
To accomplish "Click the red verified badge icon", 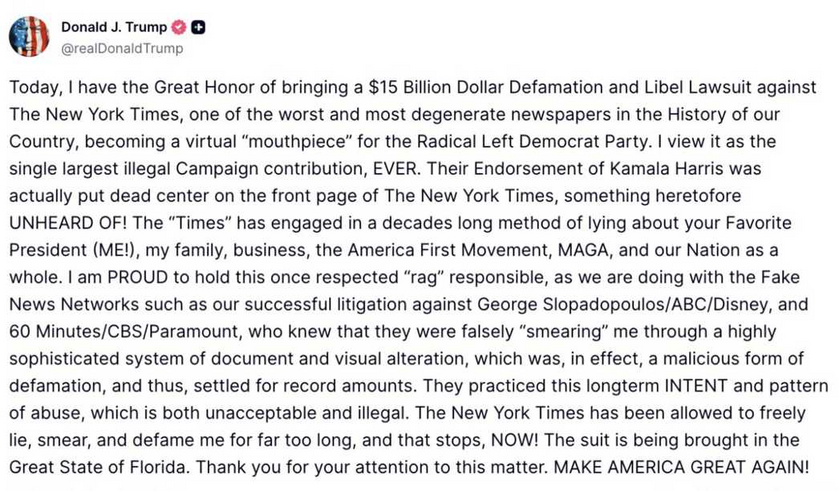I will pyautogui.click(x=180, y=28).
